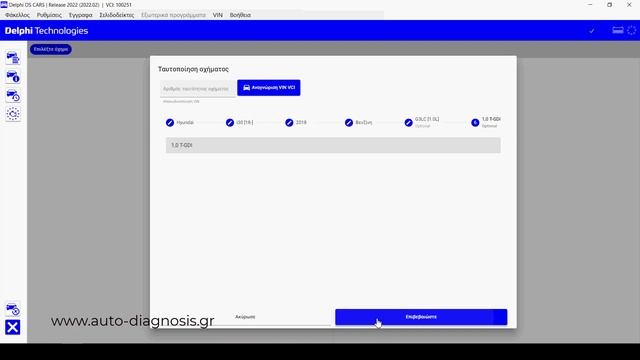Click the blue X icon in the sidebar

coord(13,327)
